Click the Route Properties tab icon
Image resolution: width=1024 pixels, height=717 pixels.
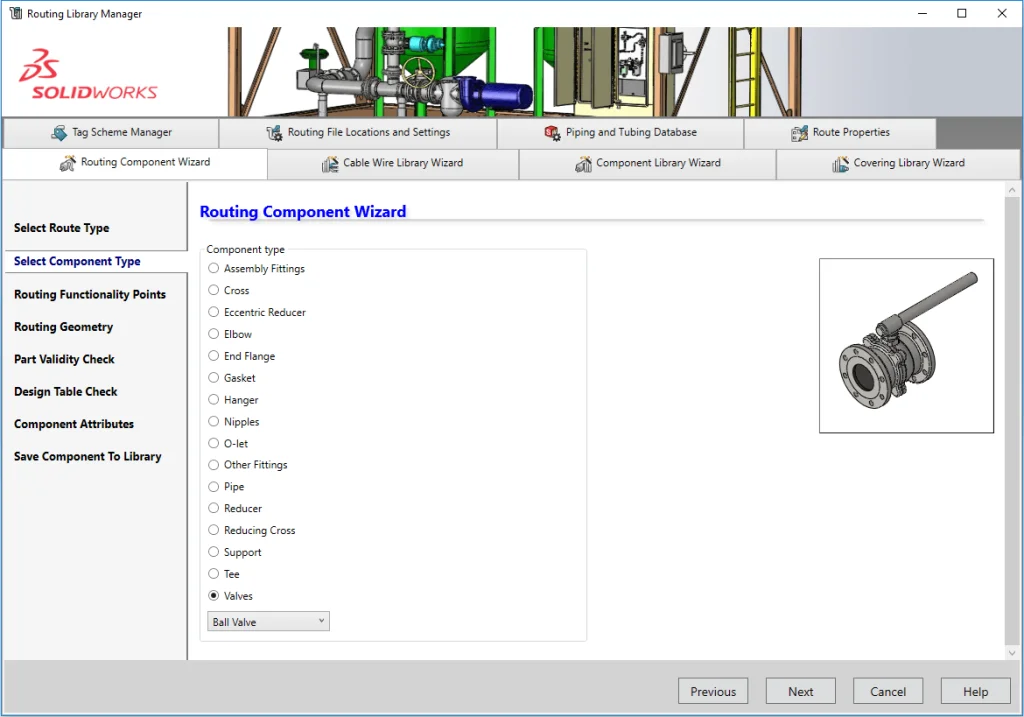[799, 132]
